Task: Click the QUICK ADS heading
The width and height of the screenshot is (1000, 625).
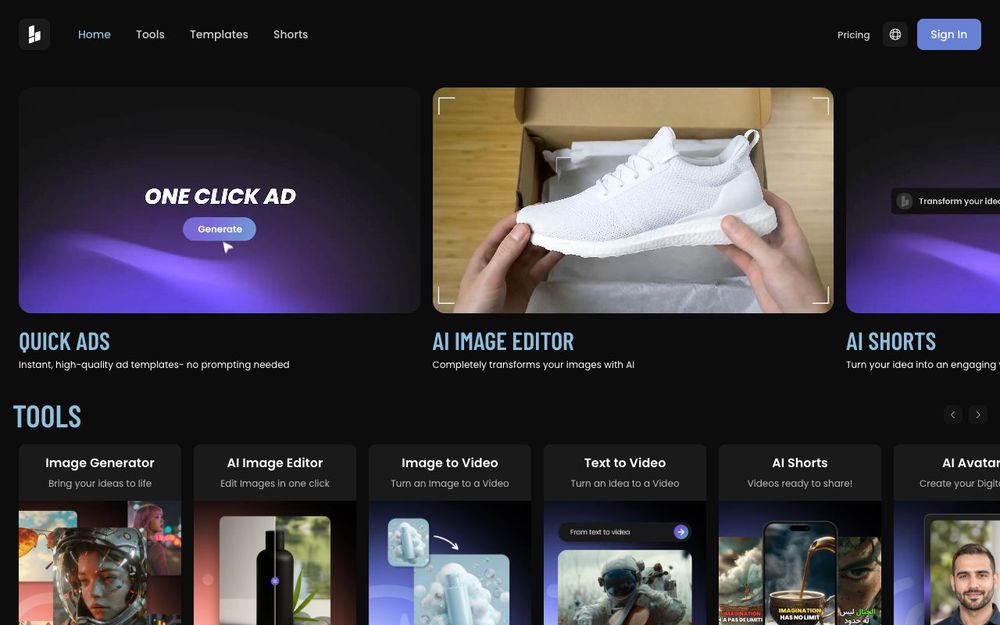Action: (x=64, y=341)
